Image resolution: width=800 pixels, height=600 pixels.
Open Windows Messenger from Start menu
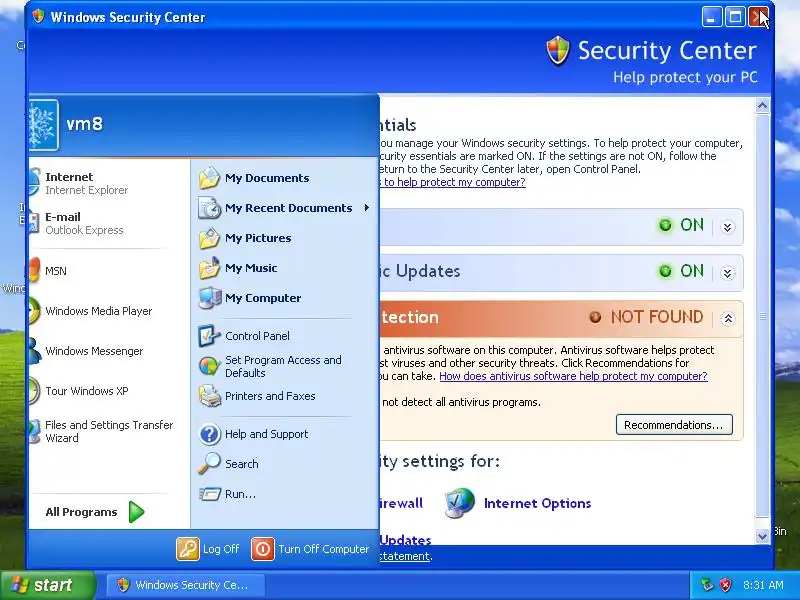point(109,351)
